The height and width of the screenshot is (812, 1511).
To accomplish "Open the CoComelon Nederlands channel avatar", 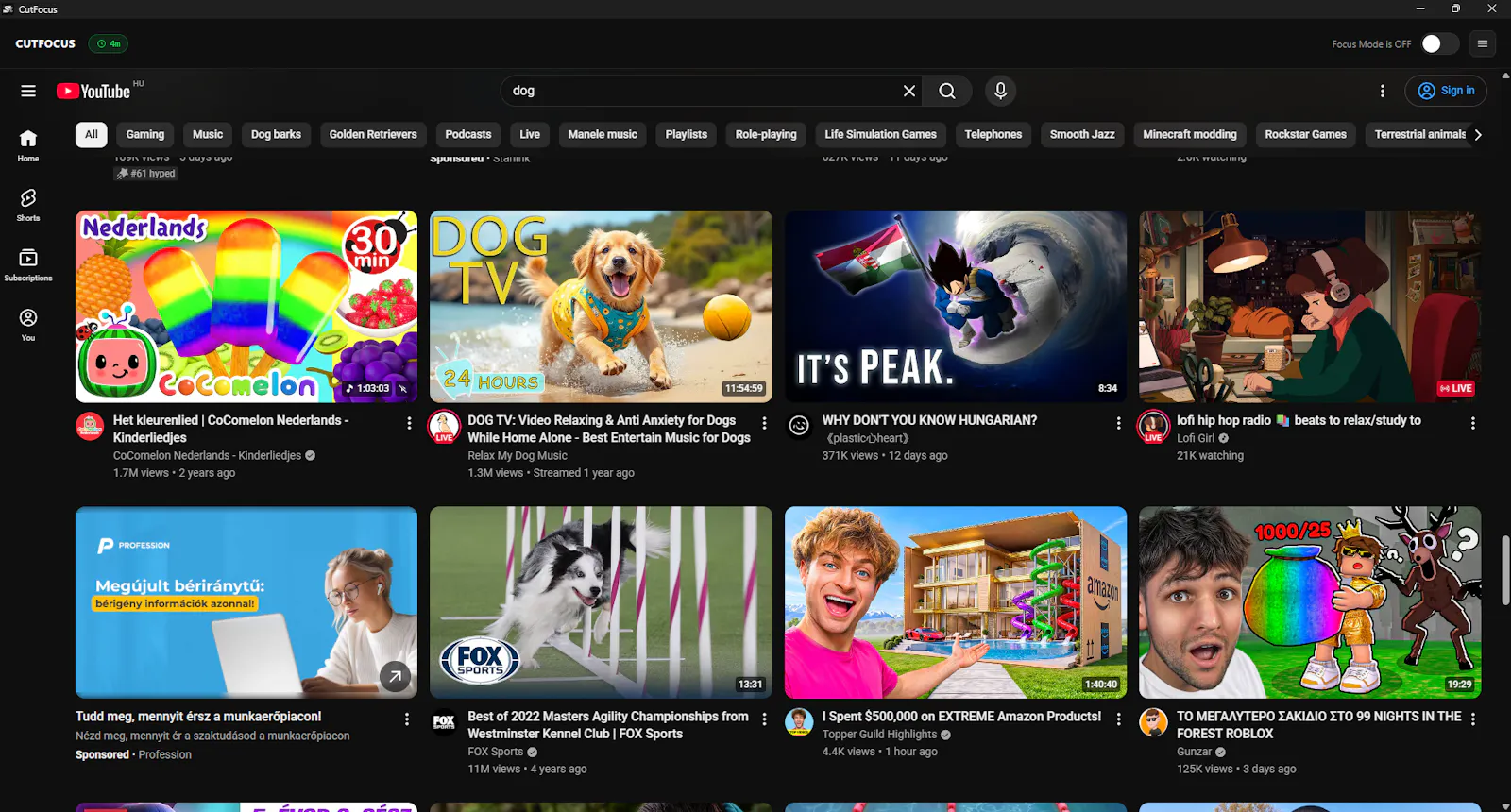I will pos(90,426).
